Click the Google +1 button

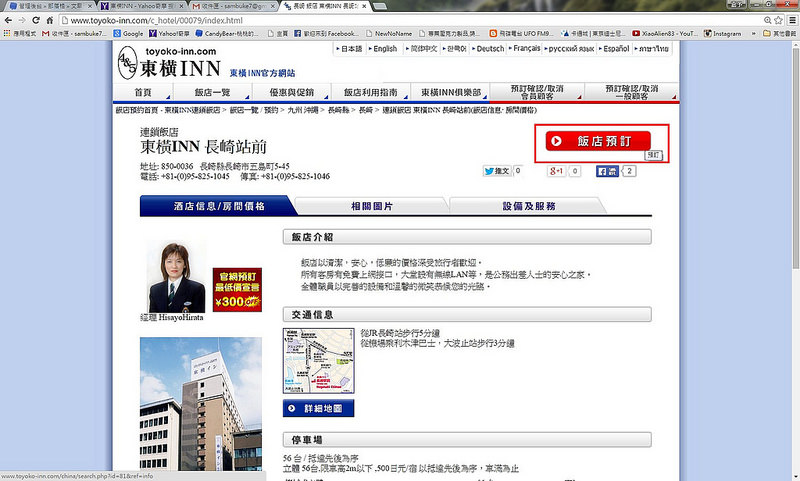pyautogui.click(x=557, y=171)
